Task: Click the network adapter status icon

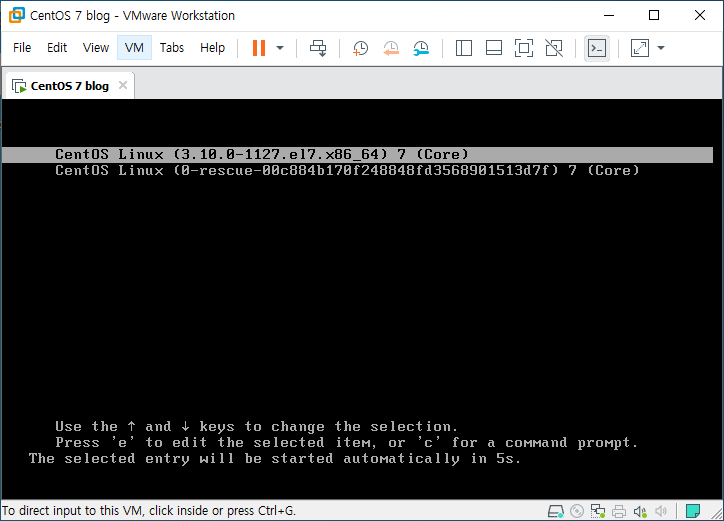Action: (x=598, y=511)
